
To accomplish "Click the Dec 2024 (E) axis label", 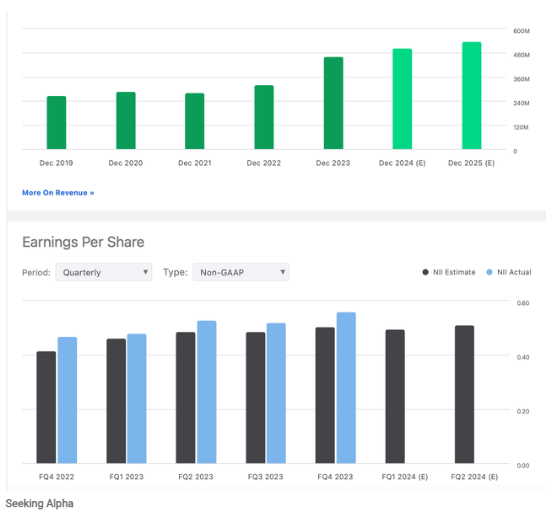I will click(x=402, y=163).
